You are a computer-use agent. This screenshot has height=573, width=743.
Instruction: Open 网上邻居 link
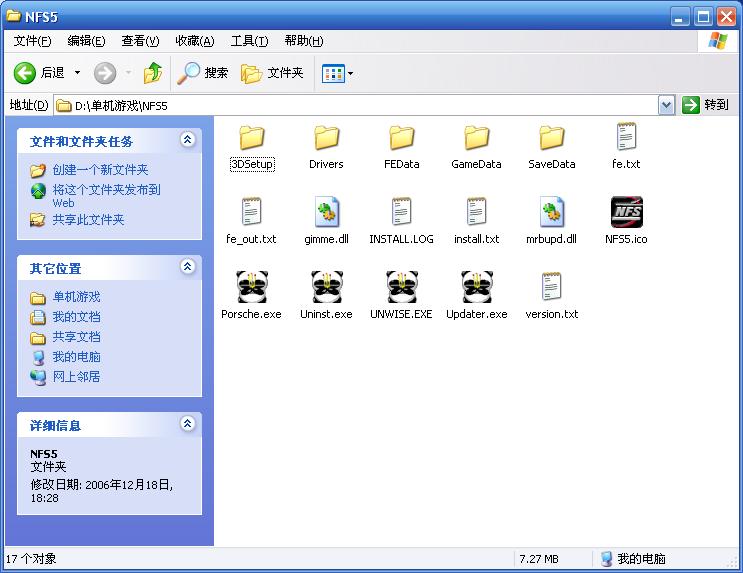pos(76,376)
